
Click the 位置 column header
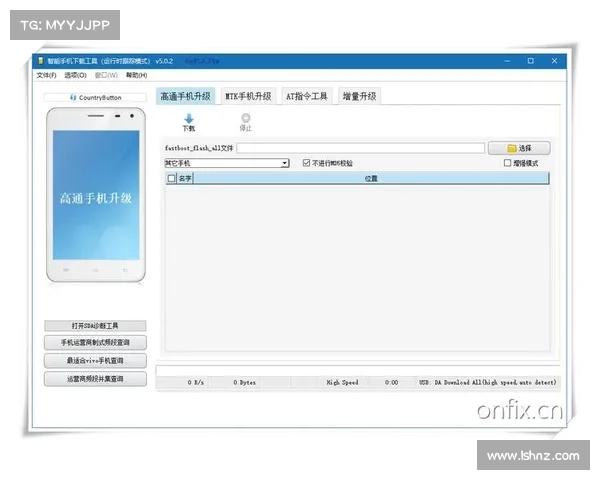[371, 178]
